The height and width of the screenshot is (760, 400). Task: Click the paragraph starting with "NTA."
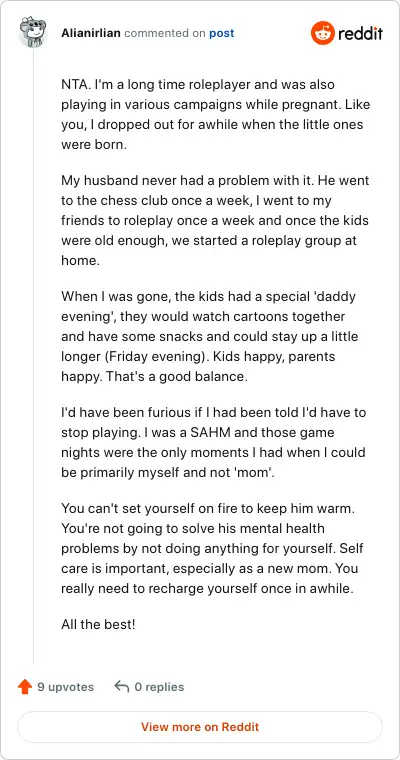[212, 114]
